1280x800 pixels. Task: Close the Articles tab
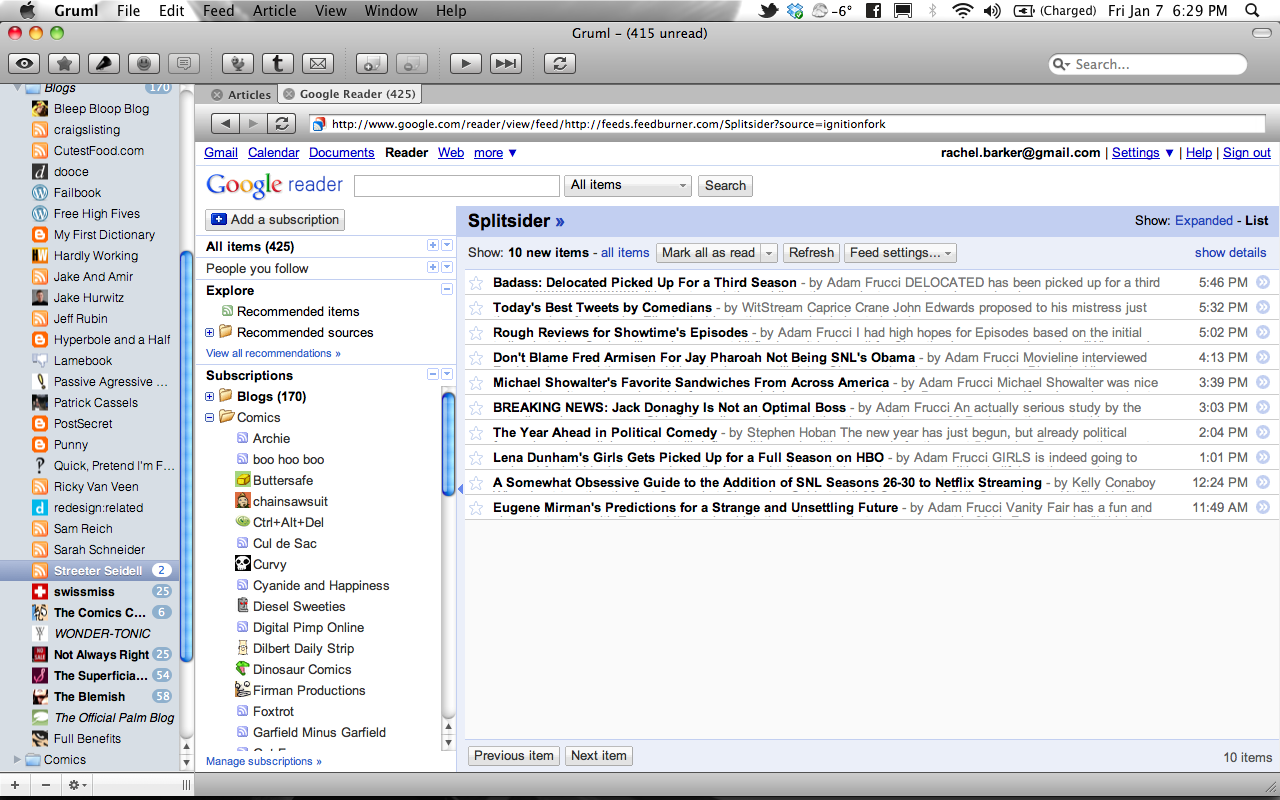click(x=216, y=94)
